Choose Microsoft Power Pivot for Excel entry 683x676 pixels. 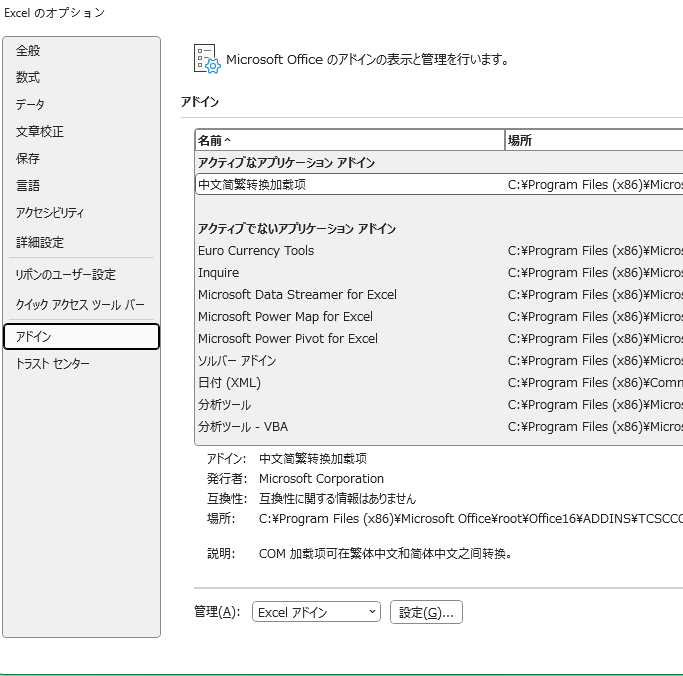pos(288,339)
